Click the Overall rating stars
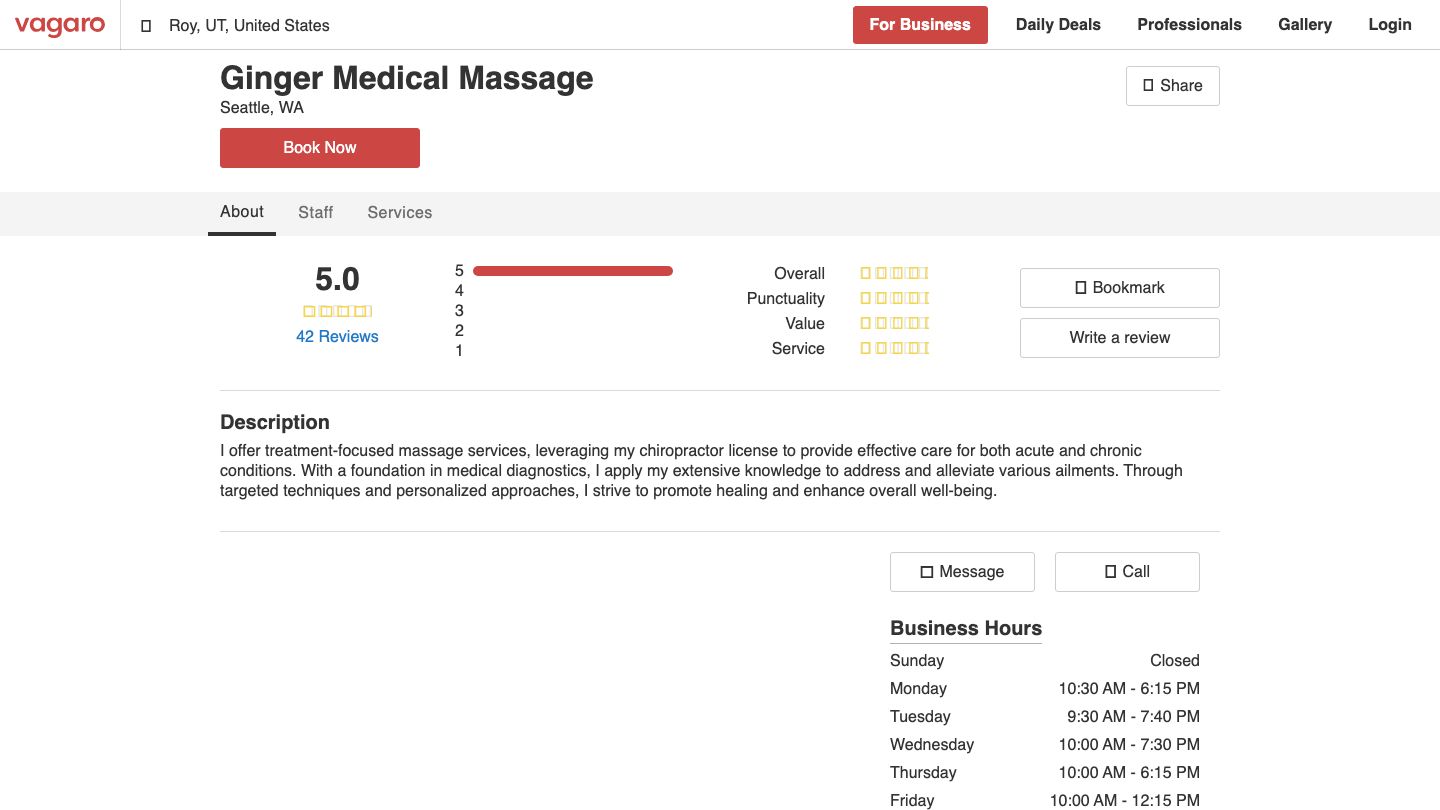The width and height of the screenshot is (1440, 810). tap(894, 272)
